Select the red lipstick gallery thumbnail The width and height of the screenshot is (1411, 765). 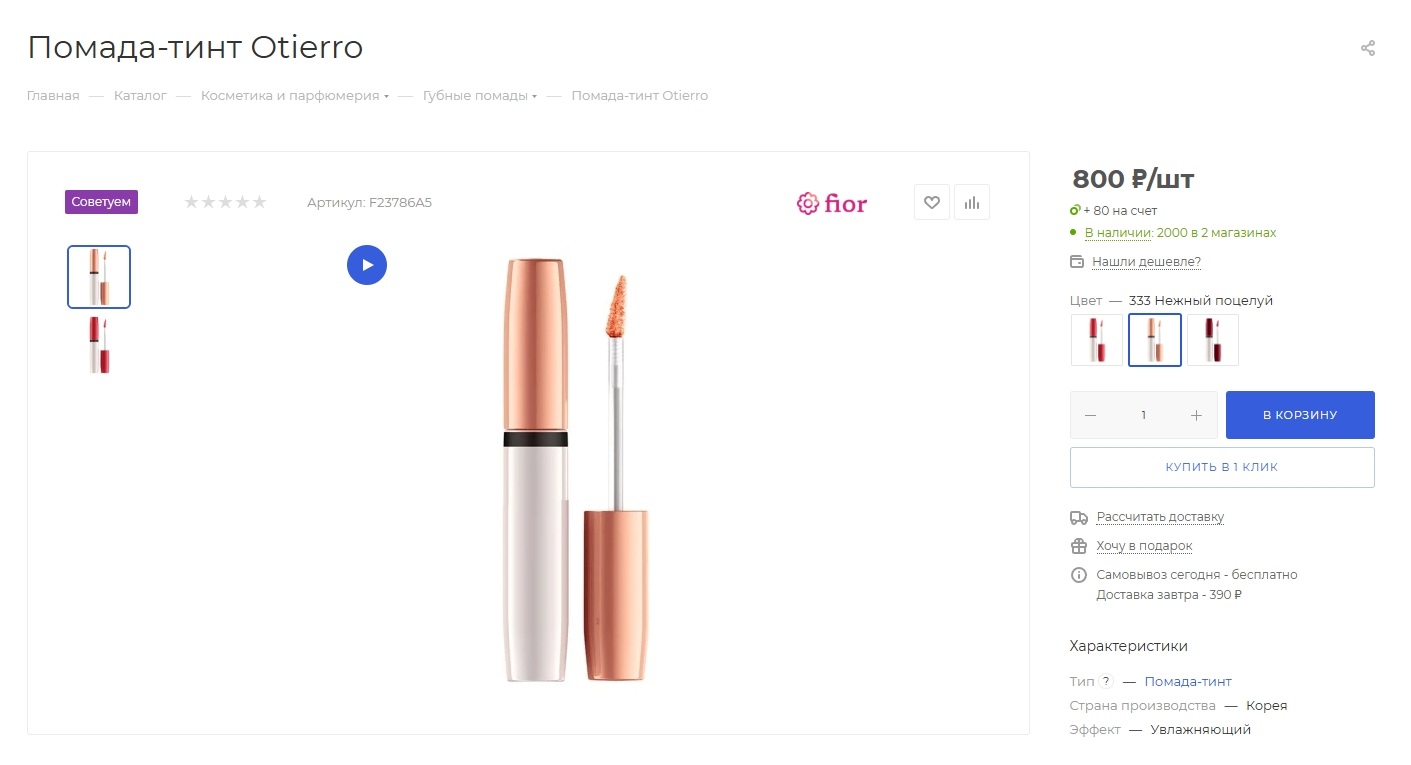(99, 345)
